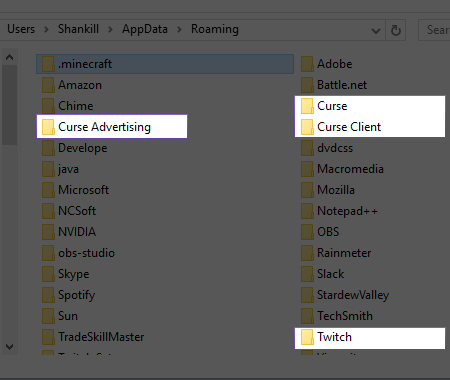The width and height of the screenshot is (450, 380).
Task: Select the Twitch folder icon
Action: [x=307, y=337]
